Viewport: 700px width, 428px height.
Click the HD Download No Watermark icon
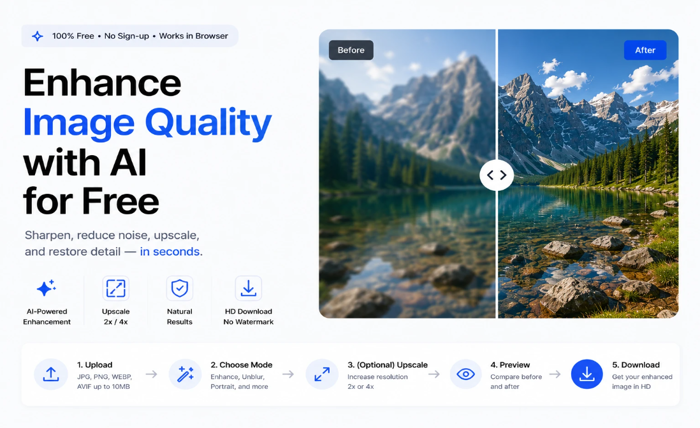coord(248,288)
